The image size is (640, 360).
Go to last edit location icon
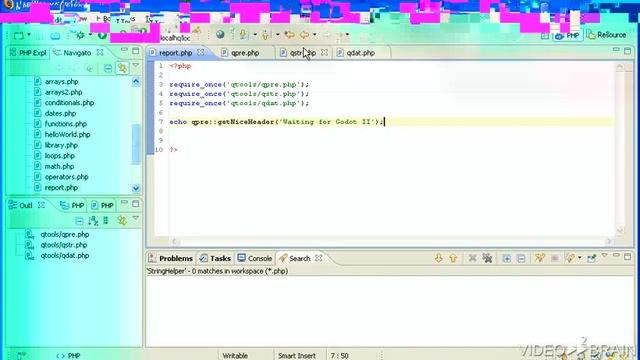[290, 35]
